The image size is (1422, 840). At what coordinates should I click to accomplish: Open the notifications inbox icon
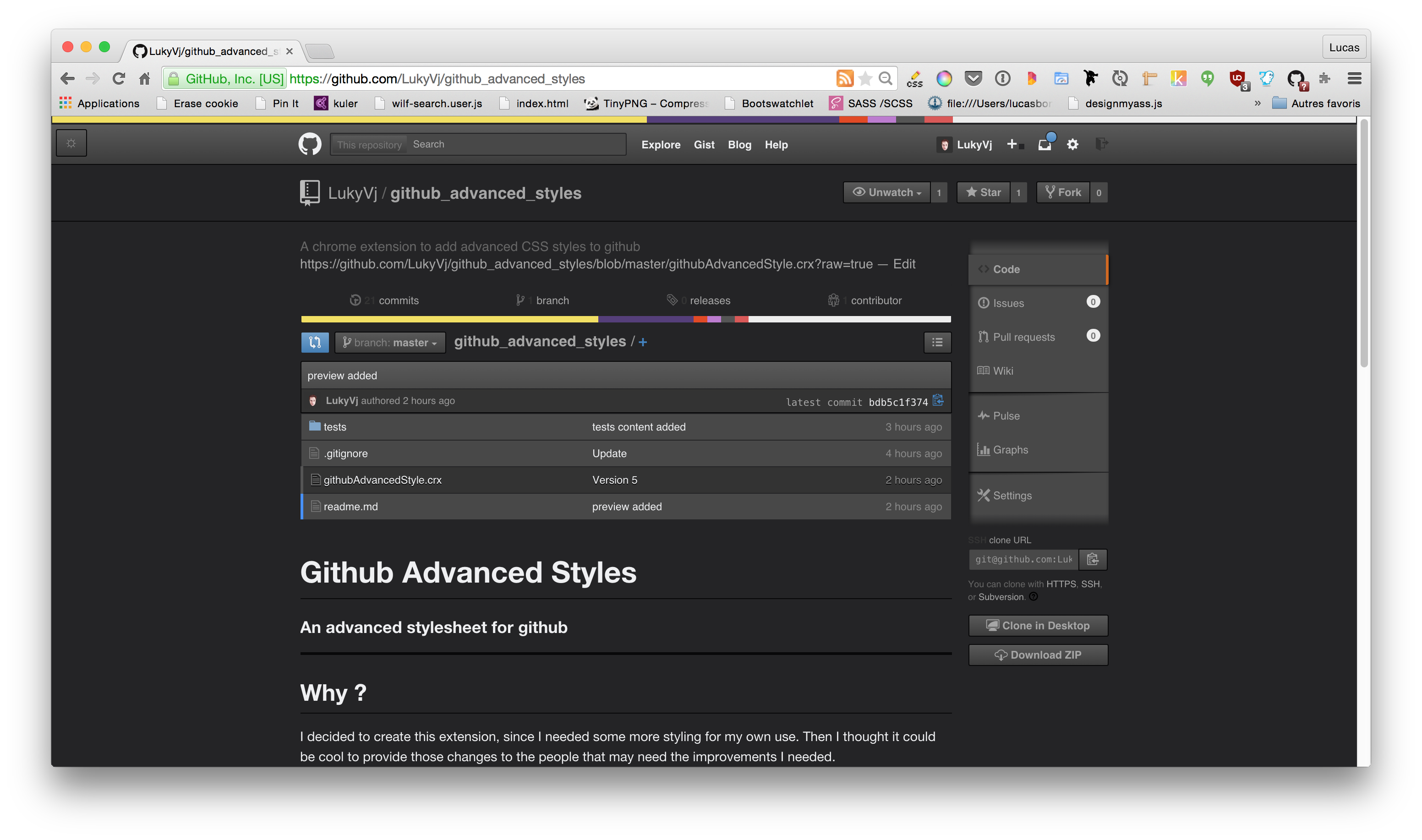(1045, 144)
